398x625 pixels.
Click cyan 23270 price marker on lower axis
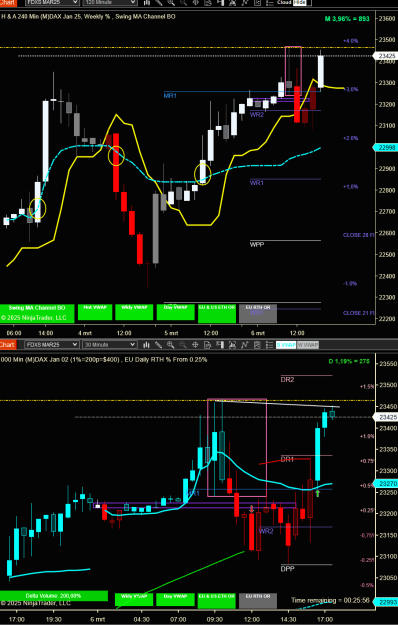point(386,483)
